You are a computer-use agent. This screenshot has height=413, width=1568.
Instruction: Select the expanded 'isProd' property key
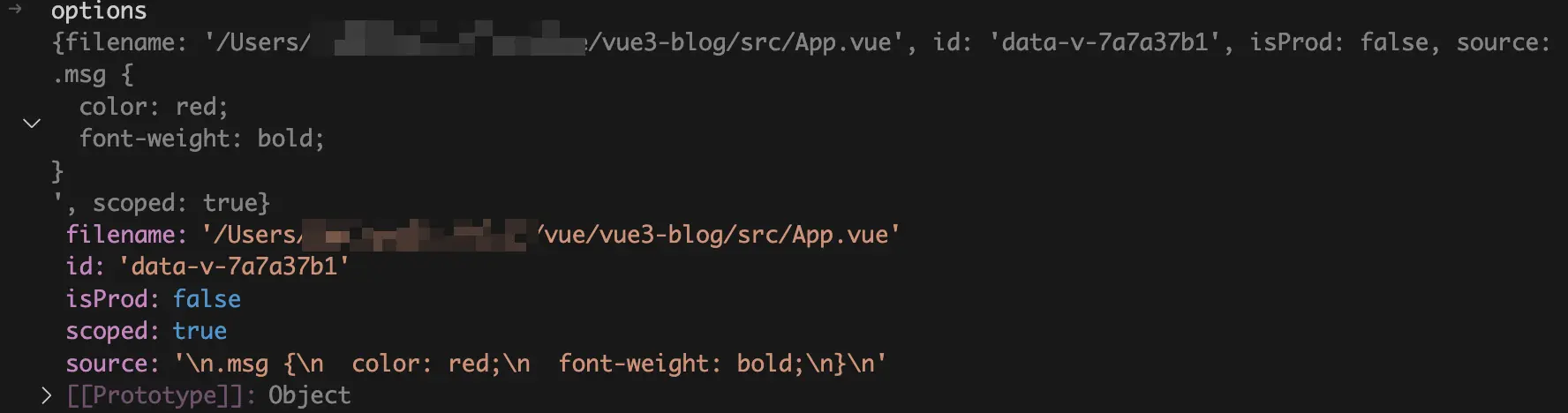click(105, 299)
